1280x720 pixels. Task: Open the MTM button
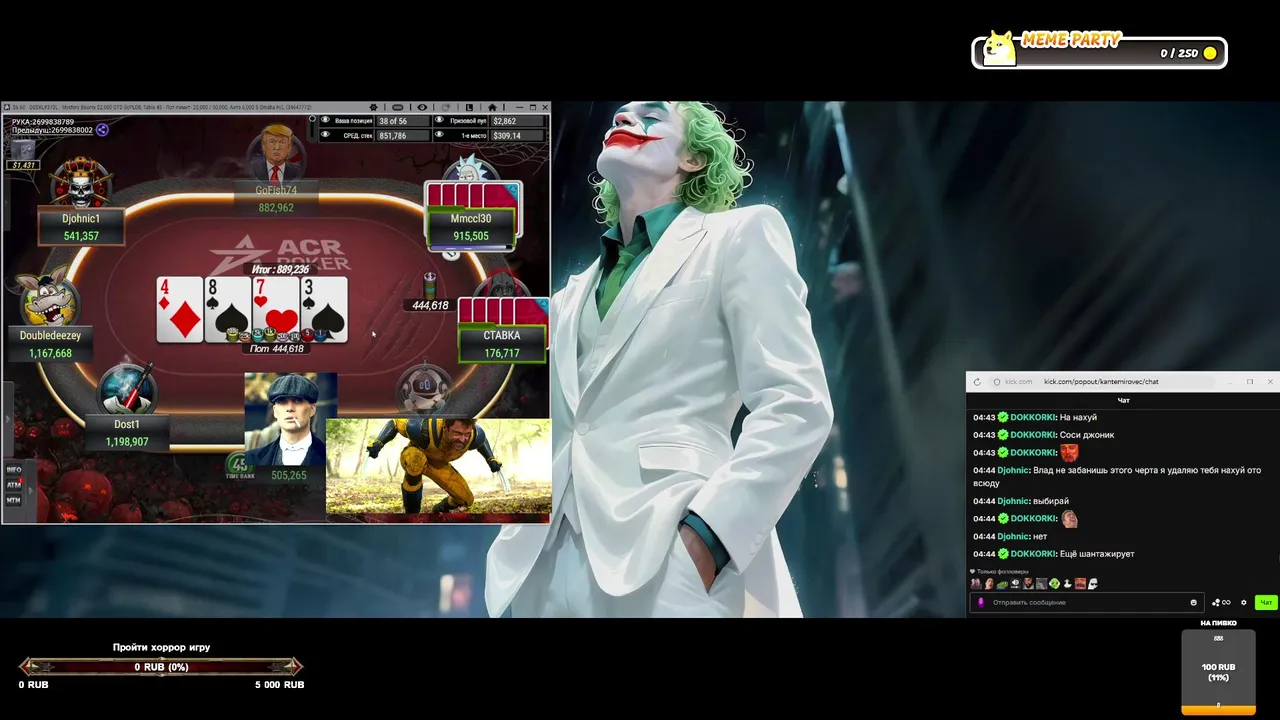tap(14, 500)
